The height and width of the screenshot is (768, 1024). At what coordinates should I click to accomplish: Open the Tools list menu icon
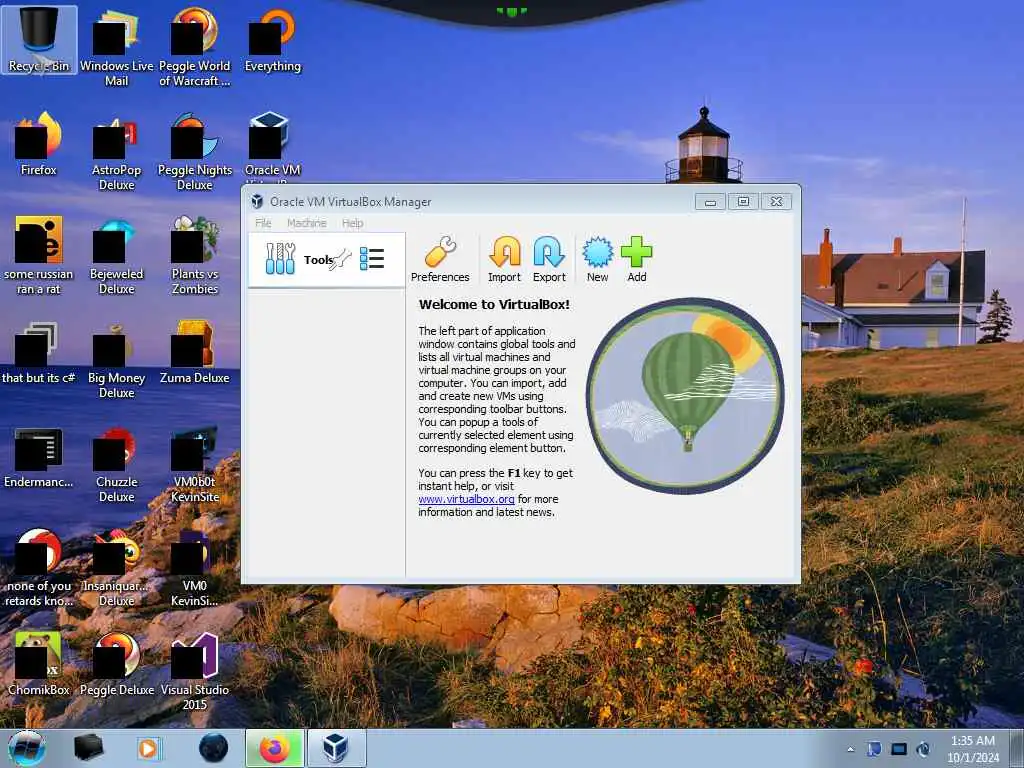coord(372,259)
